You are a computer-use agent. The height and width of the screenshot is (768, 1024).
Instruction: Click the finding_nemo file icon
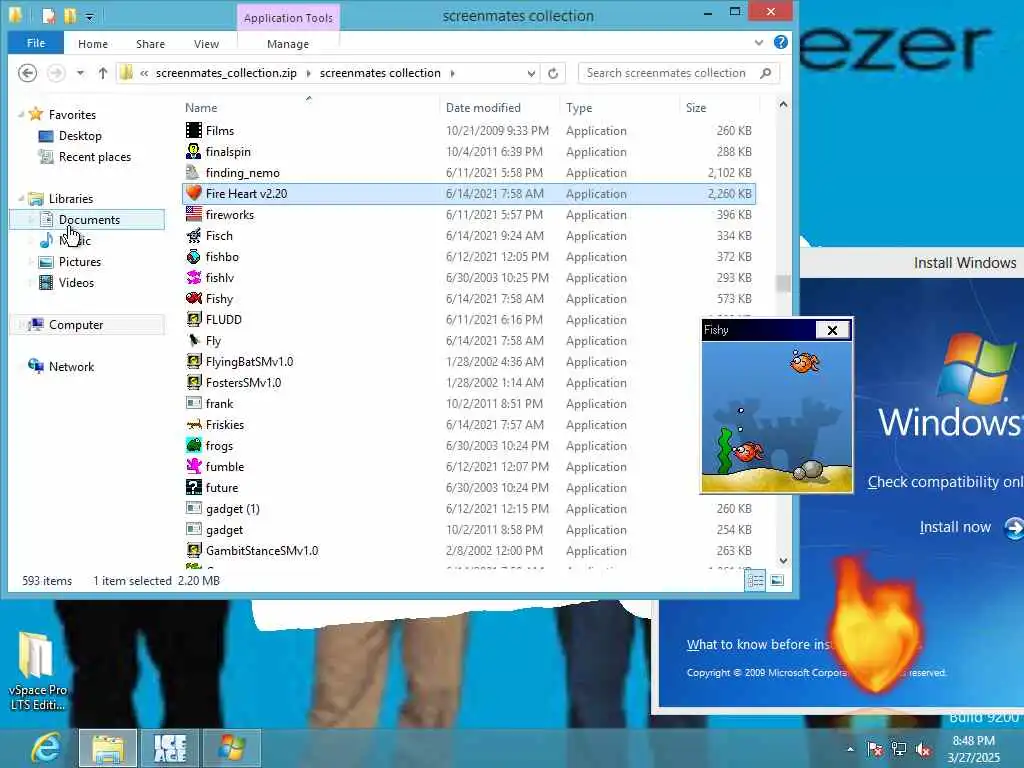[x=193, y=172]
